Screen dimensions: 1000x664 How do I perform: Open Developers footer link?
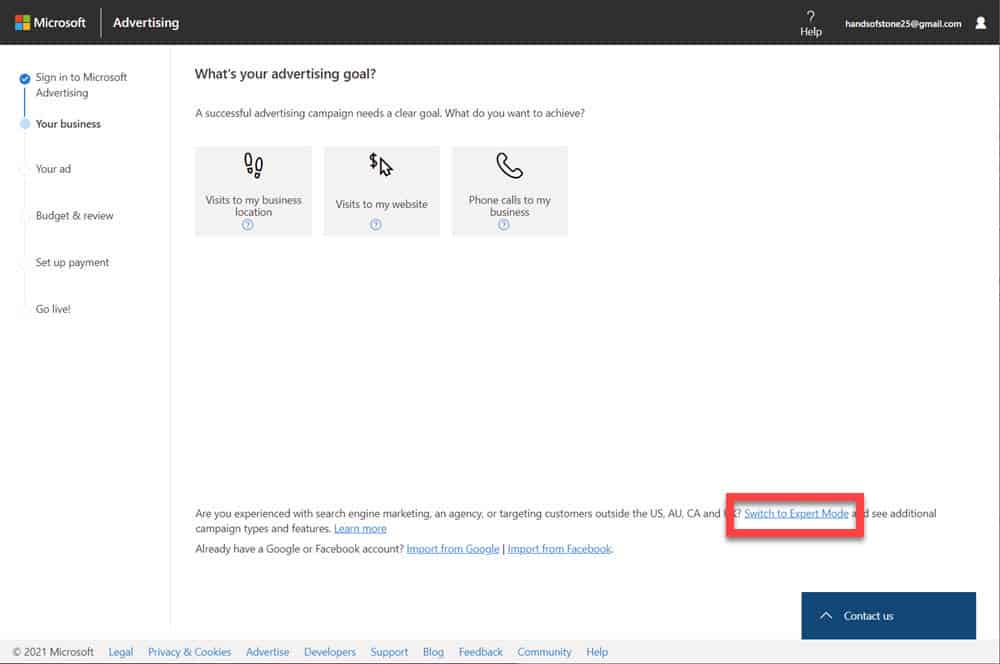330,652
